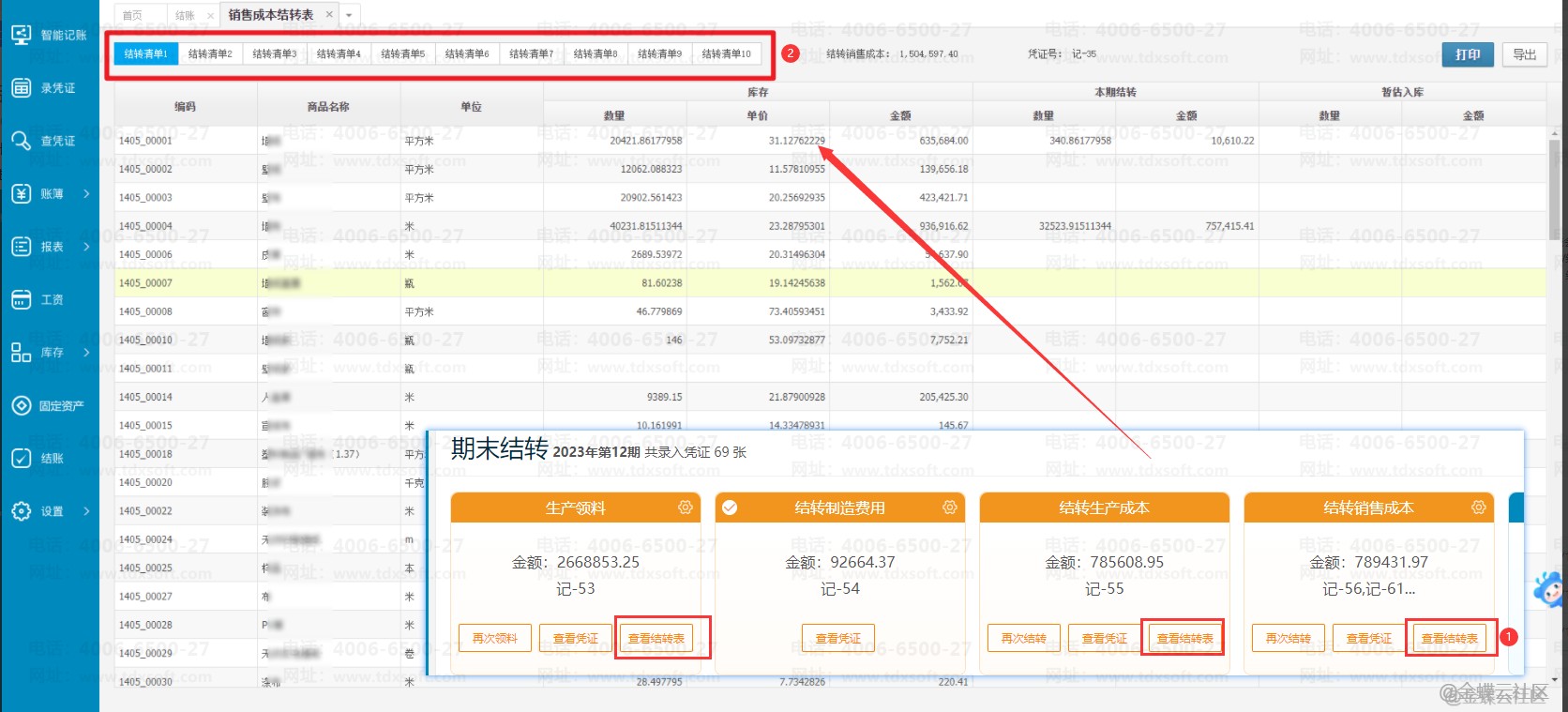Click the 工资 payroll icon in sidebar
Screen dimensions: 1568x712
pyautogui.click(x=22, y=299)
